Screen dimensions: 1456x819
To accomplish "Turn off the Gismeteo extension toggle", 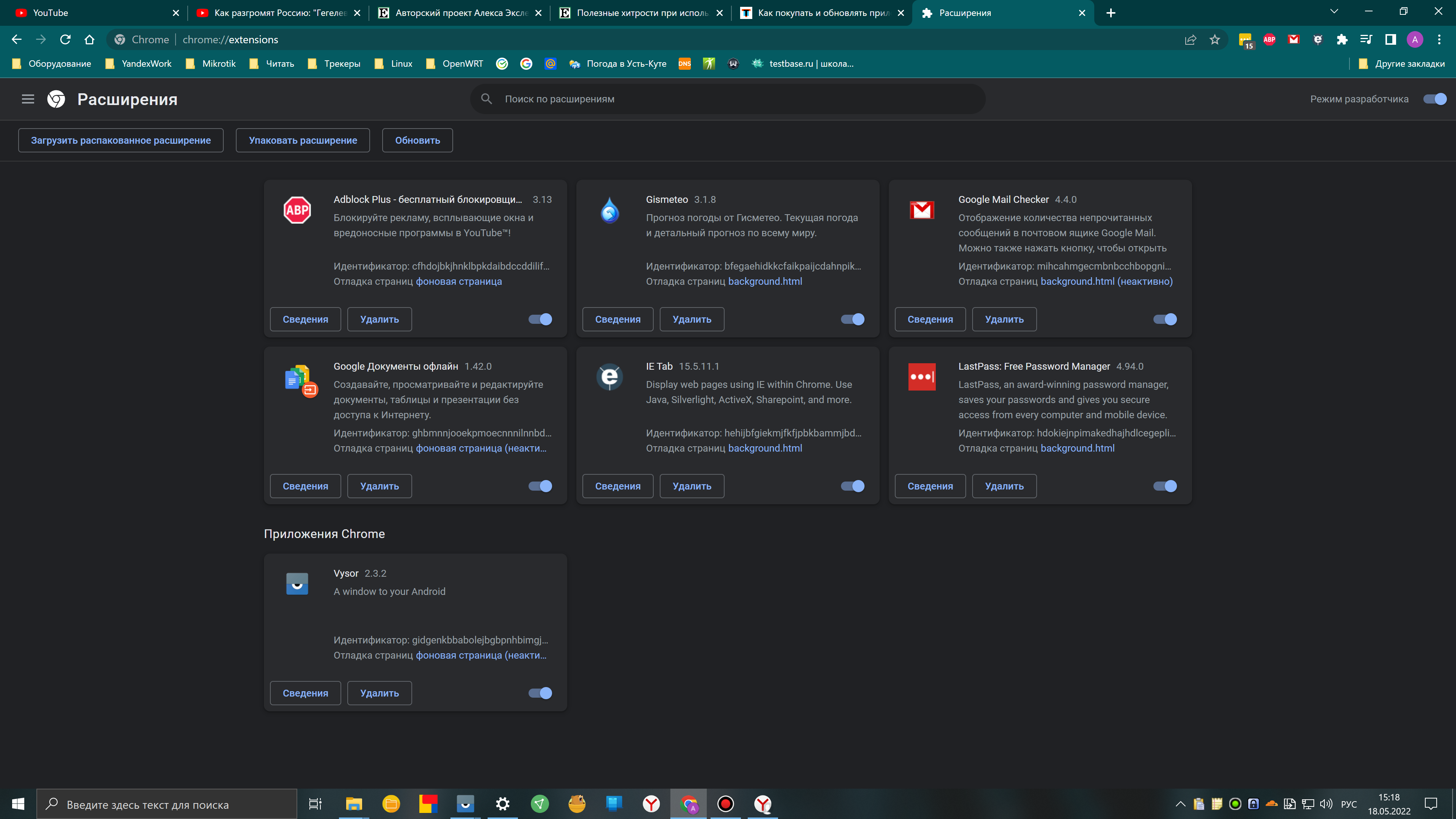I will point(852,319).
